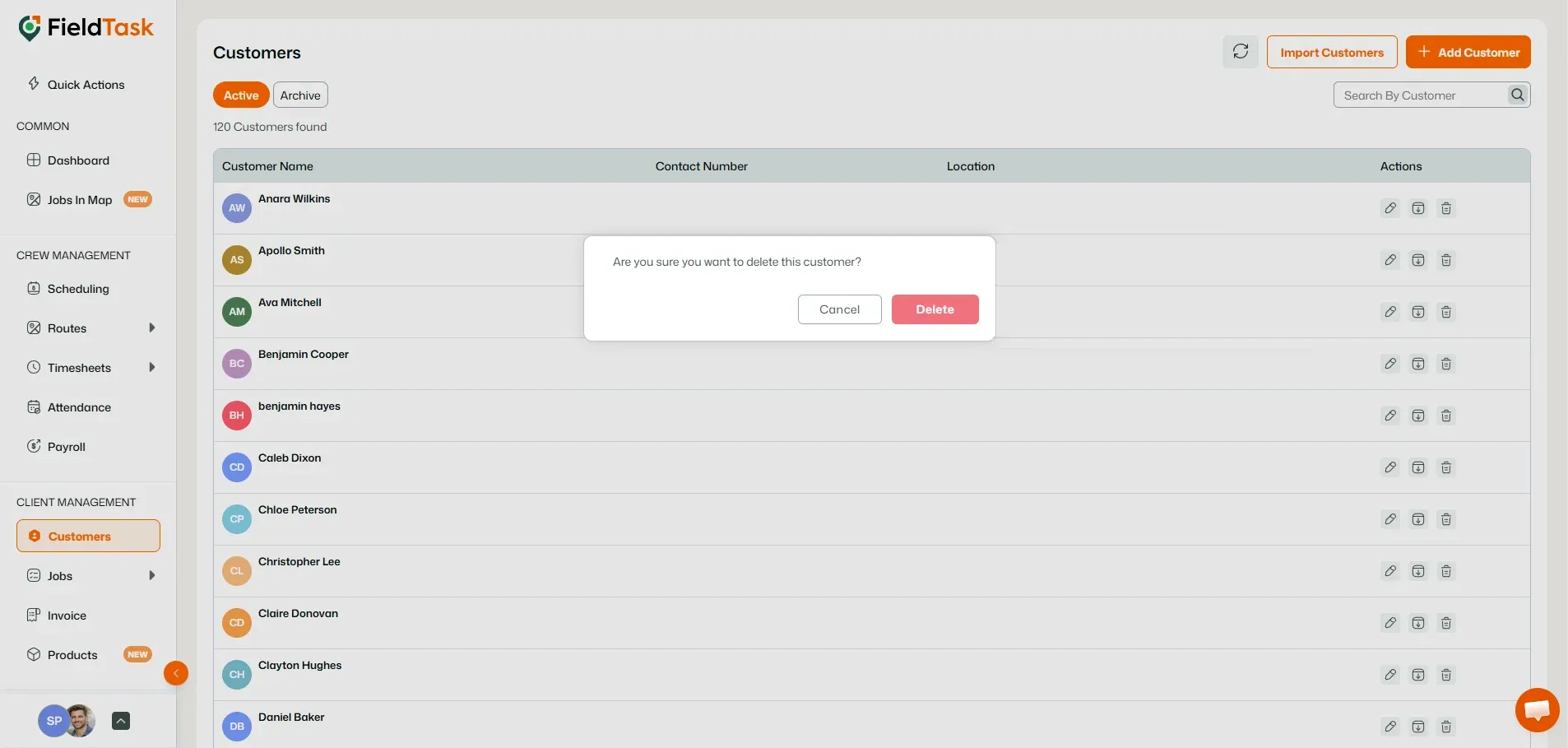Click the Customer Name column header
Image resolution: width=1568 pixels, height=748 pixels.
[x=267, y=166]
